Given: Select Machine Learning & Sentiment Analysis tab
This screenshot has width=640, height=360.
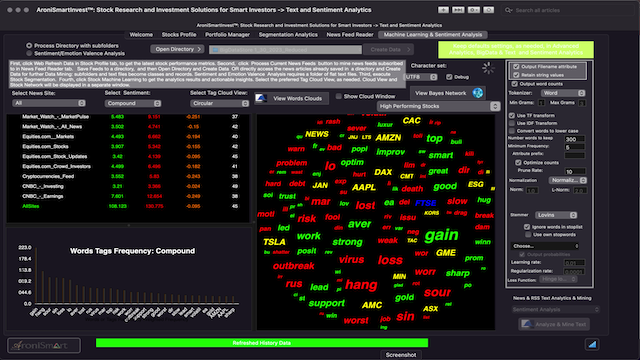Looking at the screenshot, I should coord(433,35).
